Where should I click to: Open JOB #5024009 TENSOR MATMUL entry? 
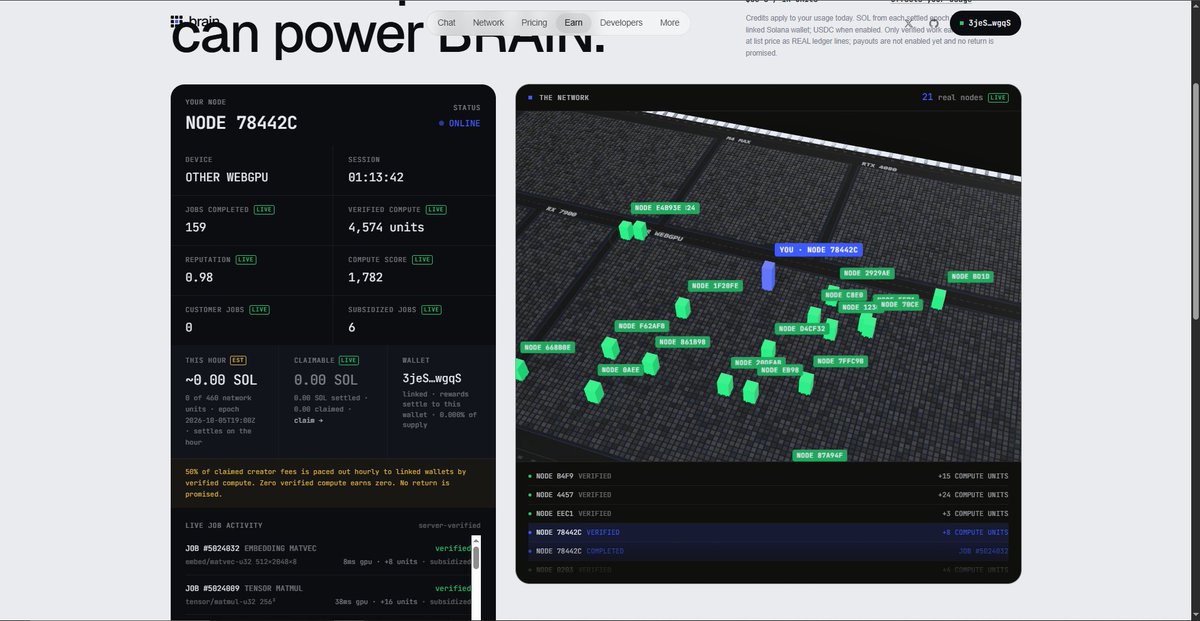pos(327,596)
